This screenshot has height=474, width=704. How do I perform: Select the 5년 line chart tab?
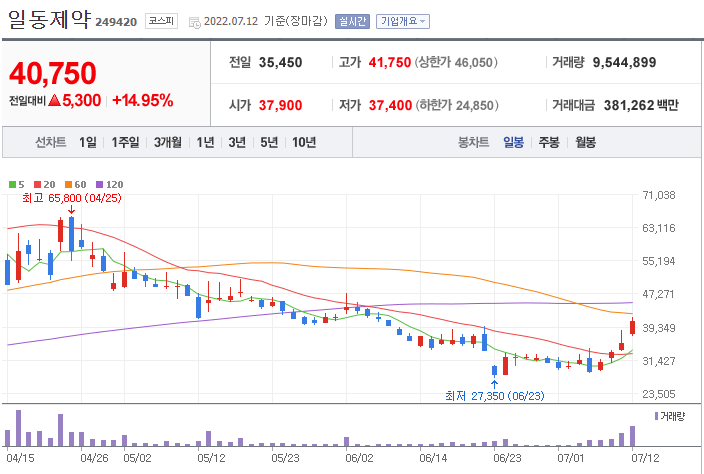coord(269,142)
